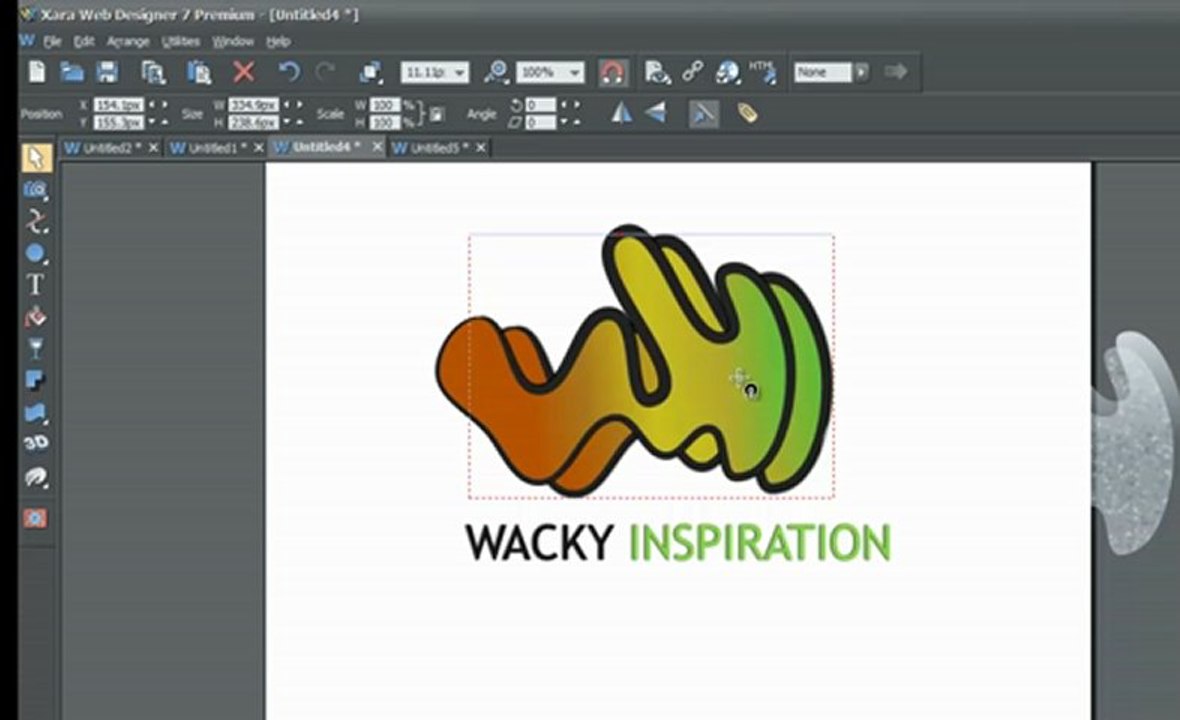This screenshot has width=1180, height=720.
Task: Select the INSPIRATION green text
Action: pyautogui.click(x=760, y=542)
